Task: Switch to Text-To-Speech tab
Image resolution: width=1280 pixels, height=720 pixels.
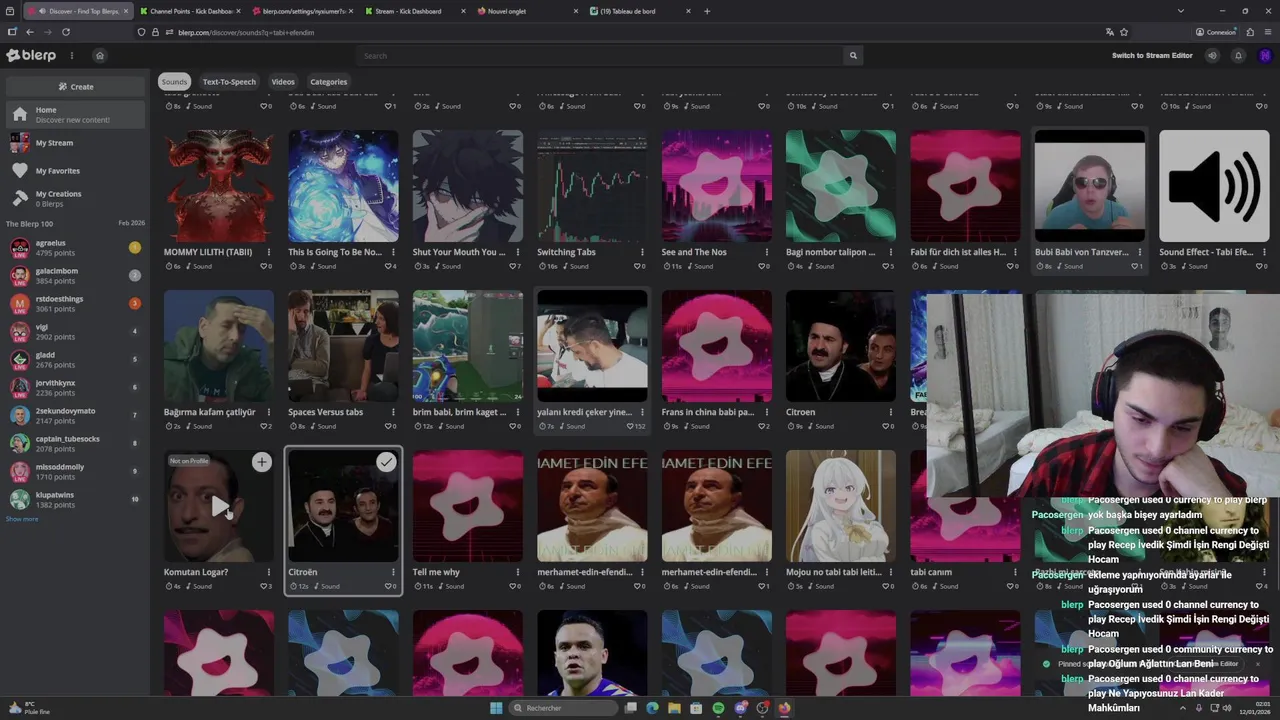Action: pyautogui.click(x=229, y=82)
